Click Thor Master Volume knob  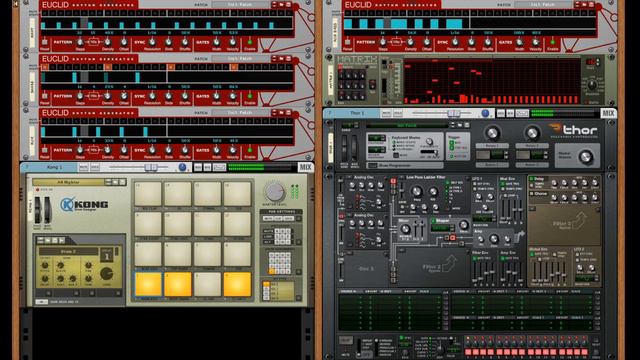click(586, 157)
